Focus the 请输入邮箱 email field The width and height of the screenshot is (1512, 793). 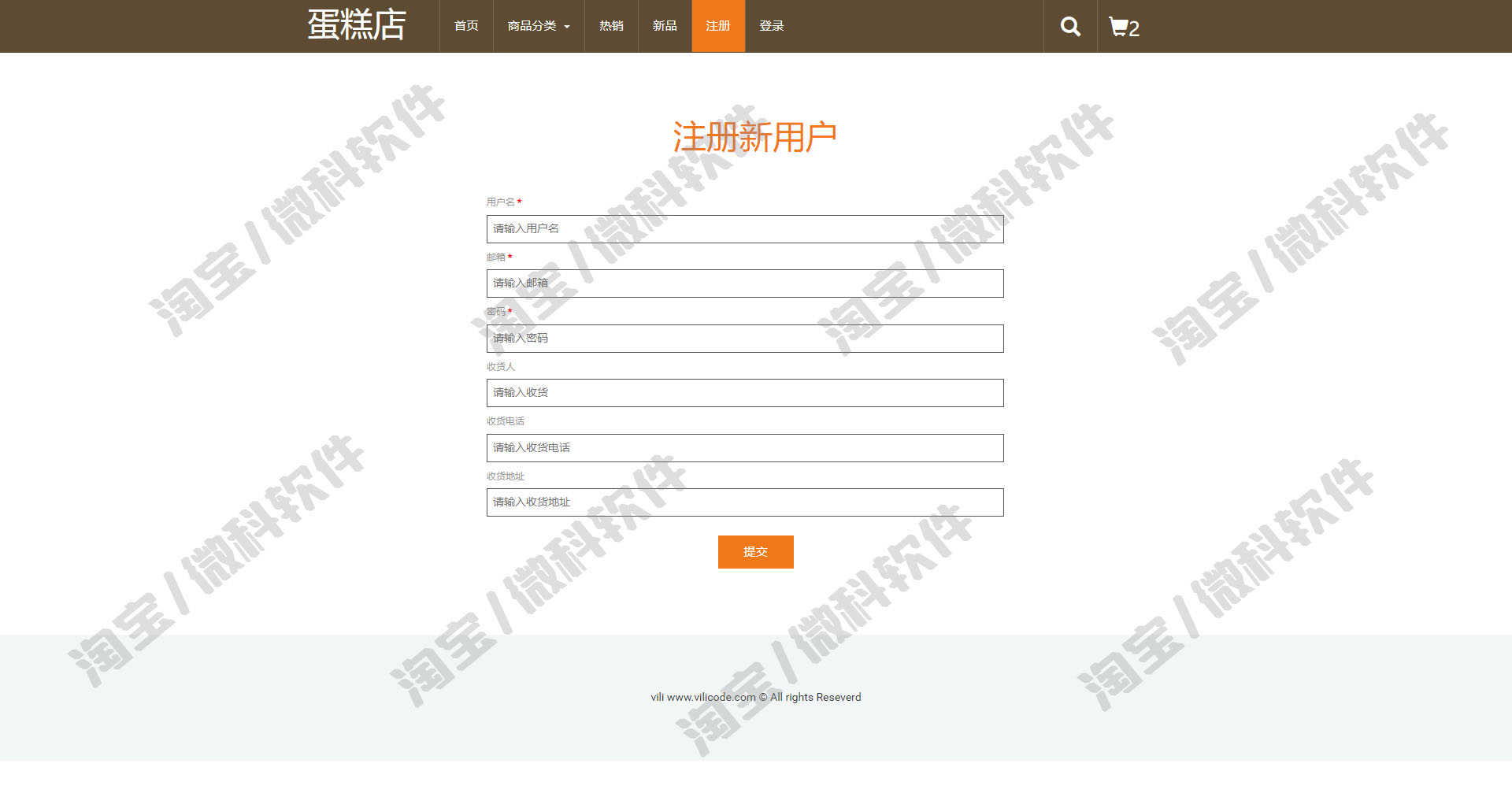pyautogui.click(x=745, y=283)
